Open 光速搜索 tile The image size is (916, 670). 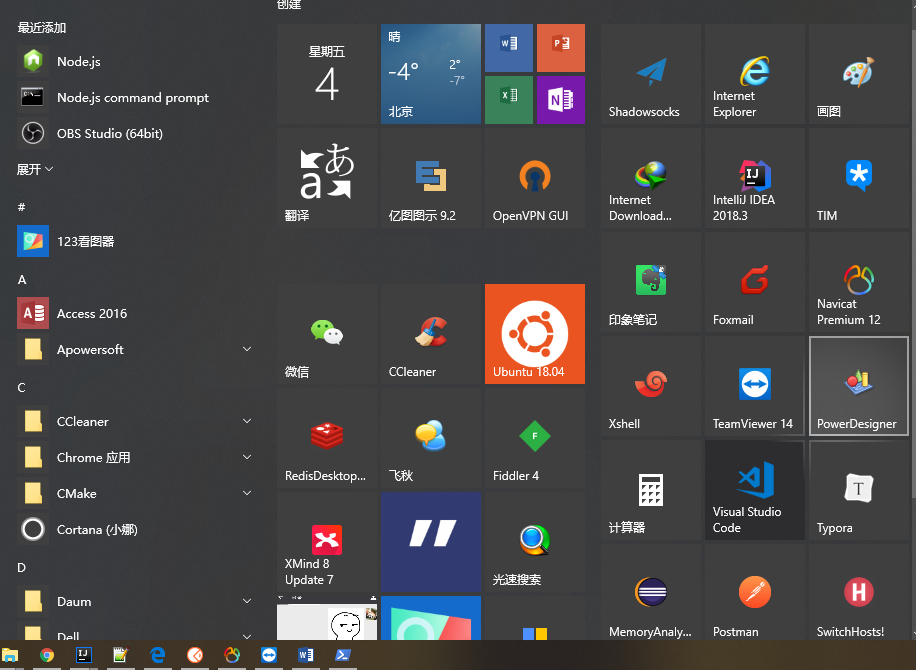tap(535, 542)
